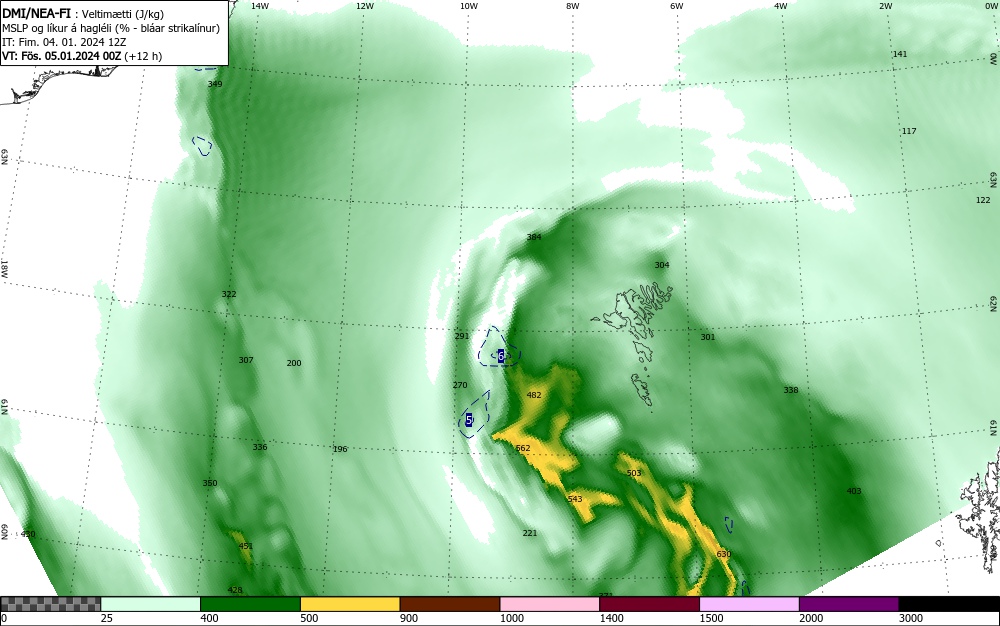
Task: Click the 4W longitude label
Action: (781, 6)
